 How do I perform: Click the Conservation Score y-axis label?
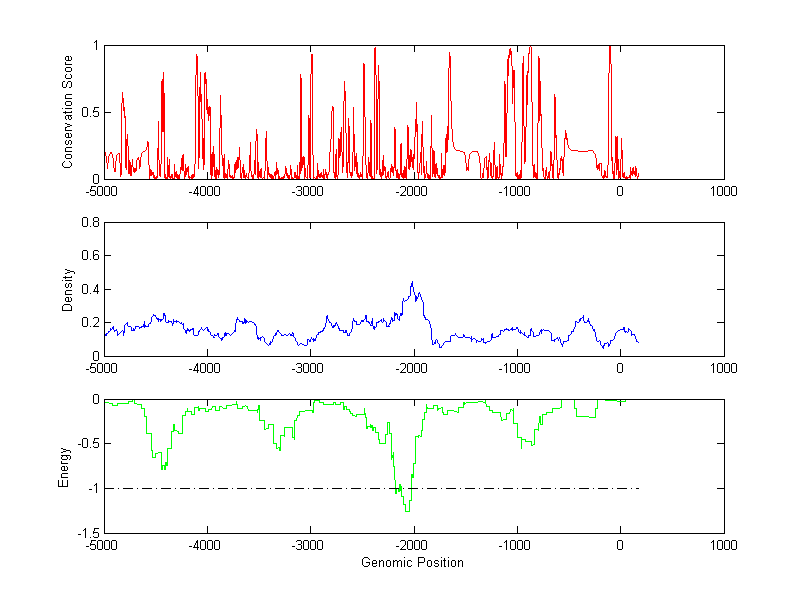click(68, 112)
